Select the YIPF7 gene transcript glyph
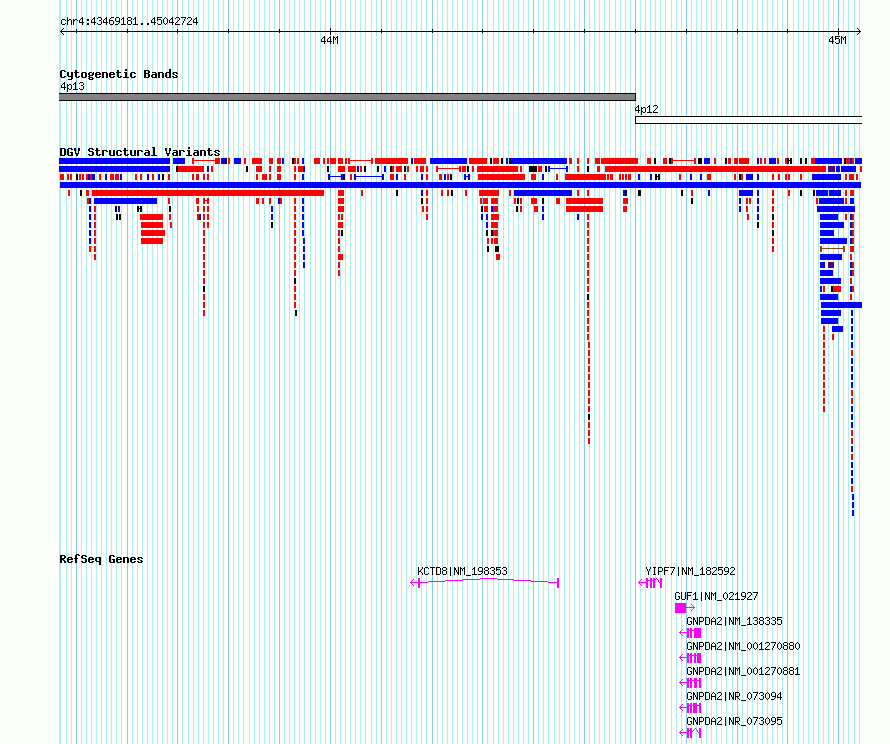The height and width of the screenshot is (744, 890). (x=650, y=583)
